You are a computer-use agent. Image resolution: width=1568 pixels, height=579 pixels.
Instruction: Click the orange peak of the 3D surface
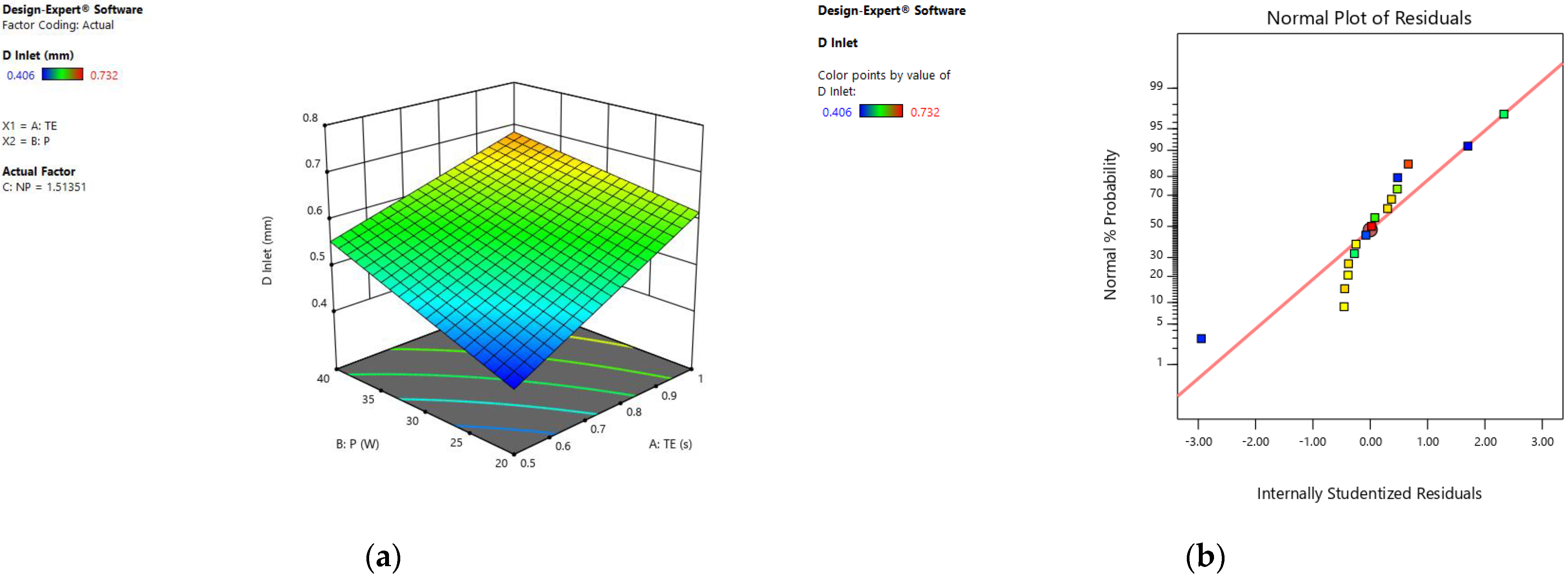point(514,138)
